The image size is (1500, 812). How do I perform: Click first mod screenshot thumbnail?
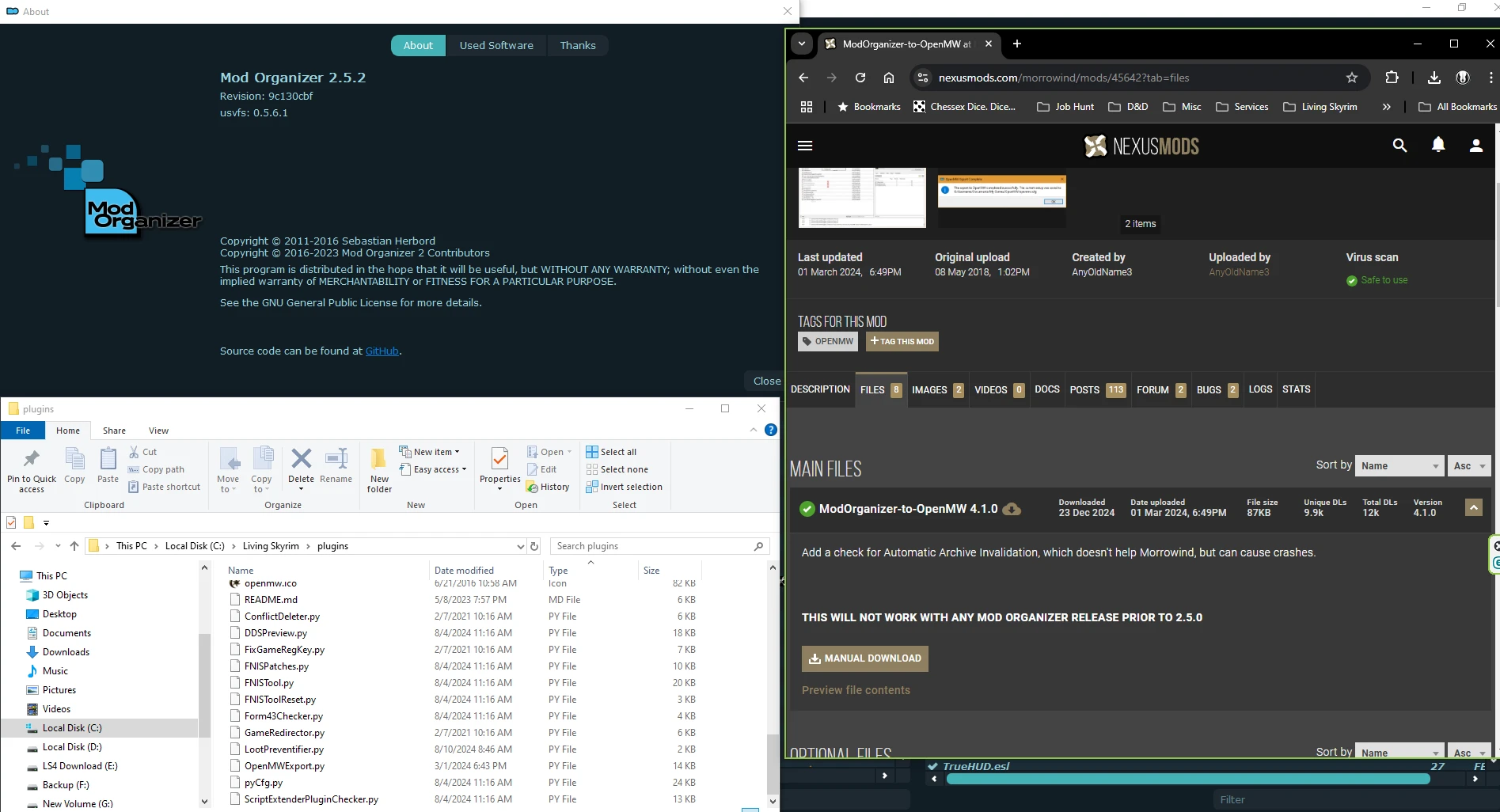[x=862, y=198]
